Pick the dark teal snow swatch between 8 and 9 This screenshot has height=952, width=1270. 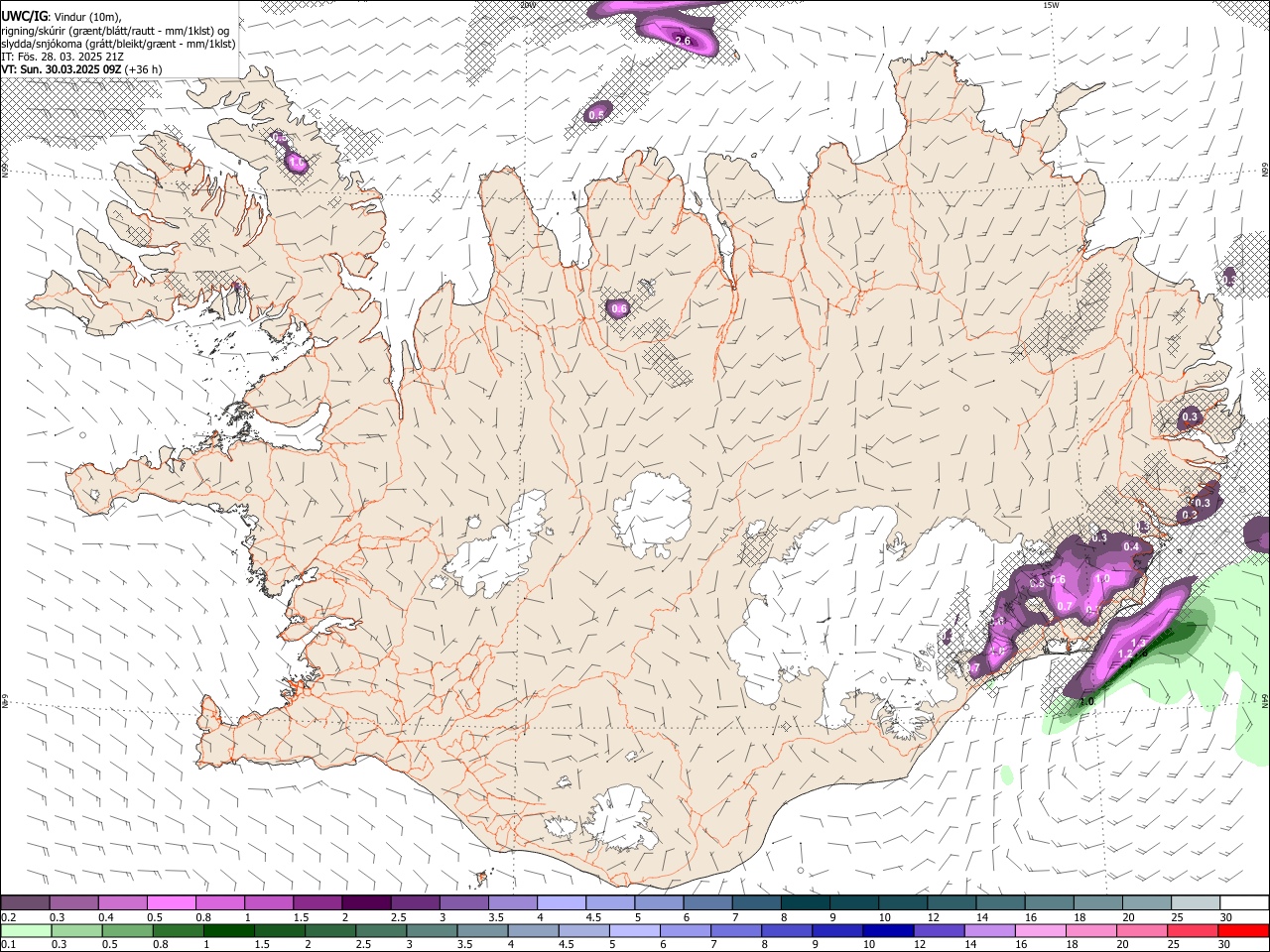pos(805,903)
